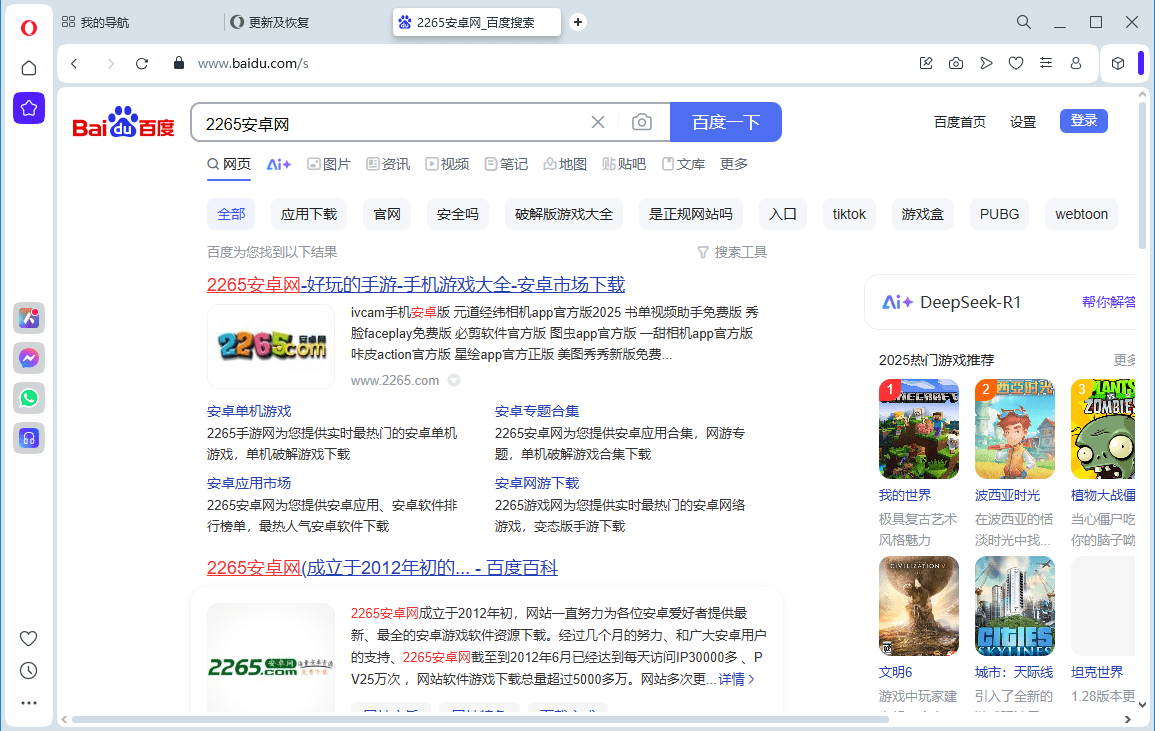The height and width of the screenshot is (731, 1155).
Task: Clear the search box with the X
Action: (597, 121)
